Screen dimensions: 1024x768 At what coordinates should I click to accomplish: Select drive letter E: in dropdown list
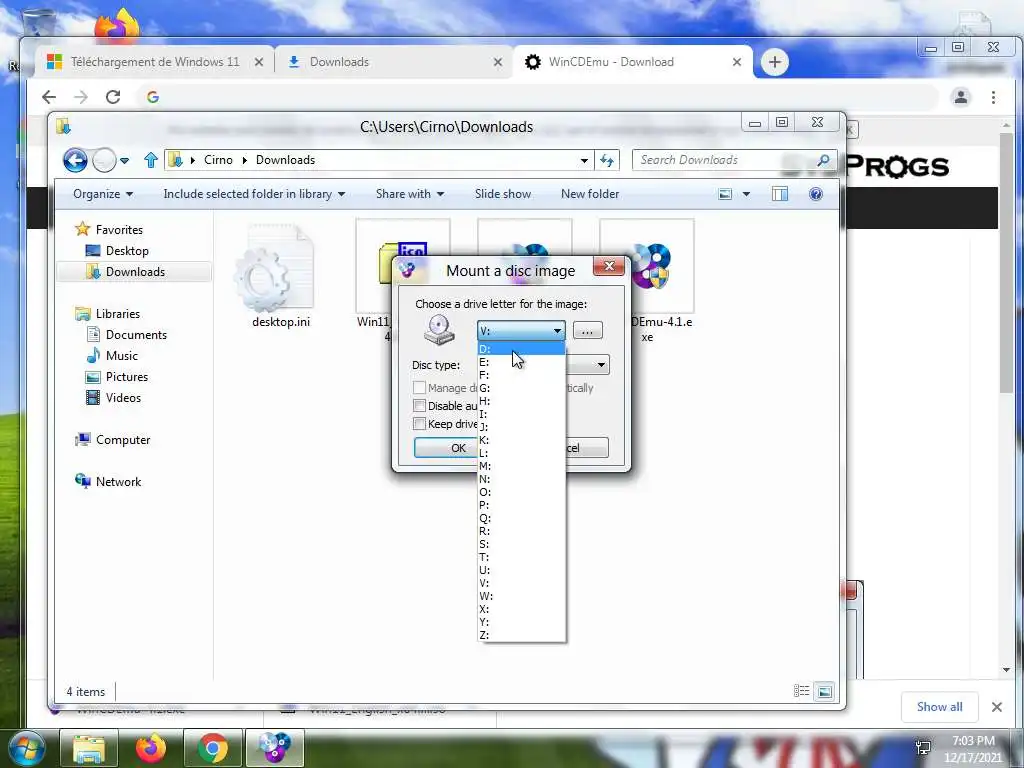(x=521, y=362)
